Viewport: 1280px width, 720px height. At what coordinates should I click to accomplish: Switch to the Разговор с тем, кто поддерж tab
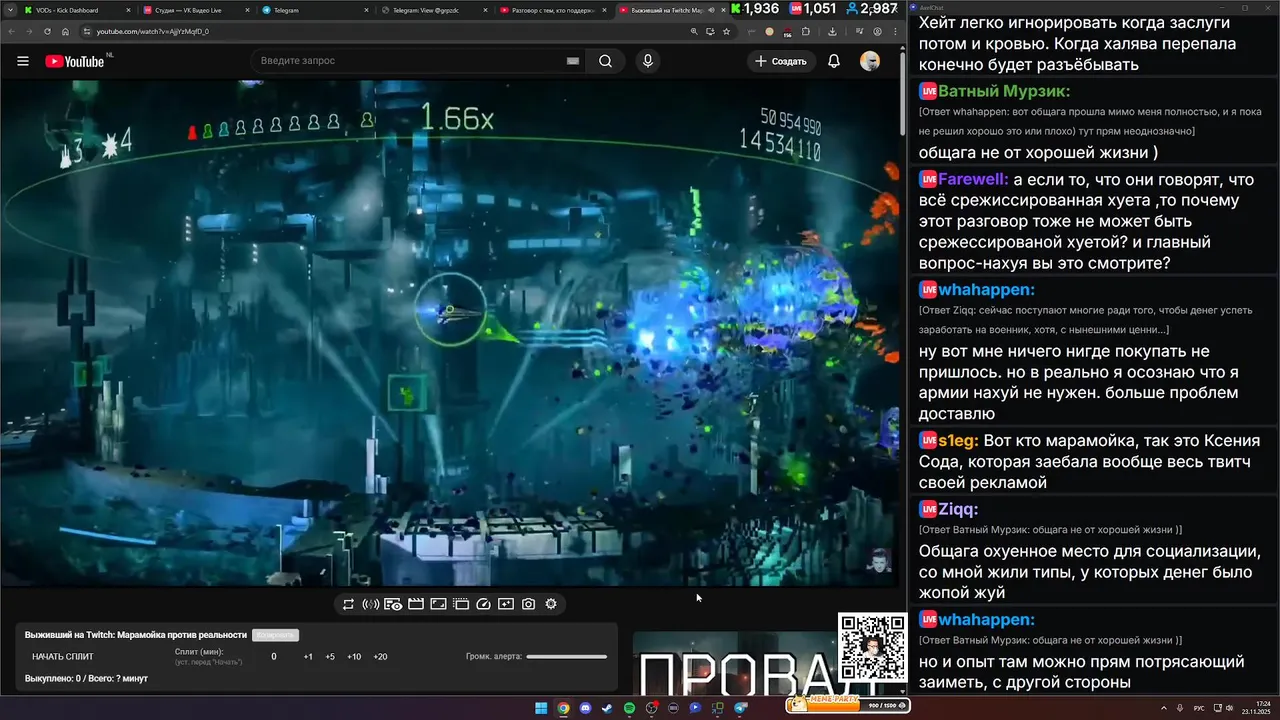[x=552, y=10]
